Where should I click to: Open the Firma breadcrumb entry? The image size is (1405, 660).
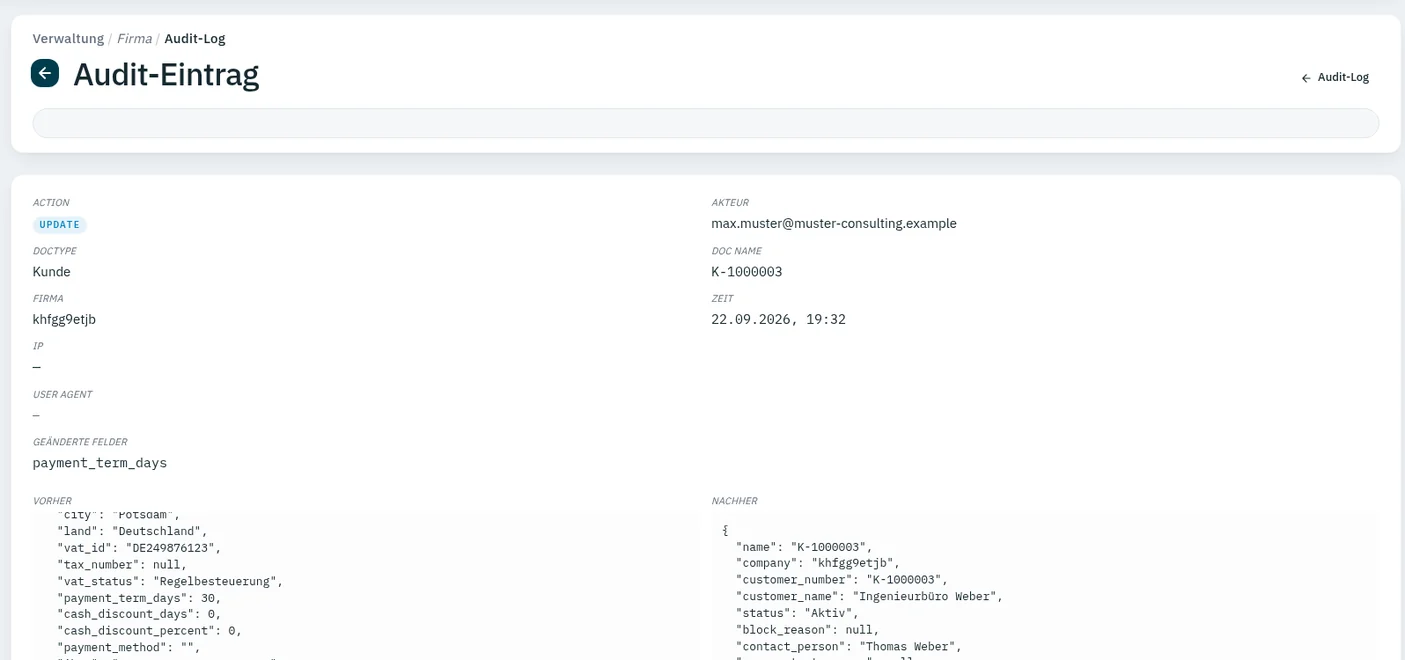coord(134,39)
